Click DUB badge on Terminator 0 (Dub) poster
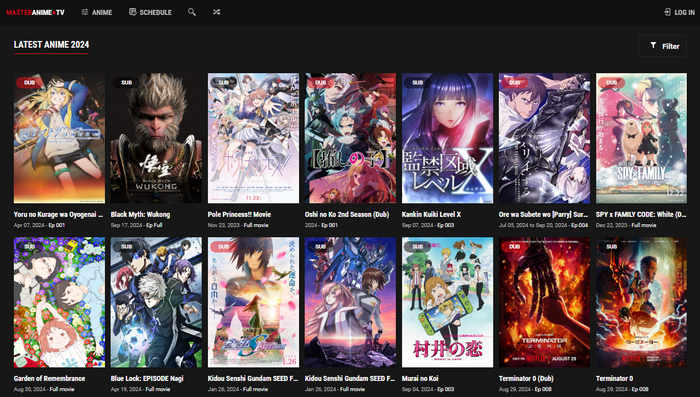Screen dimensions: 700x397 (x=515, y=247)
